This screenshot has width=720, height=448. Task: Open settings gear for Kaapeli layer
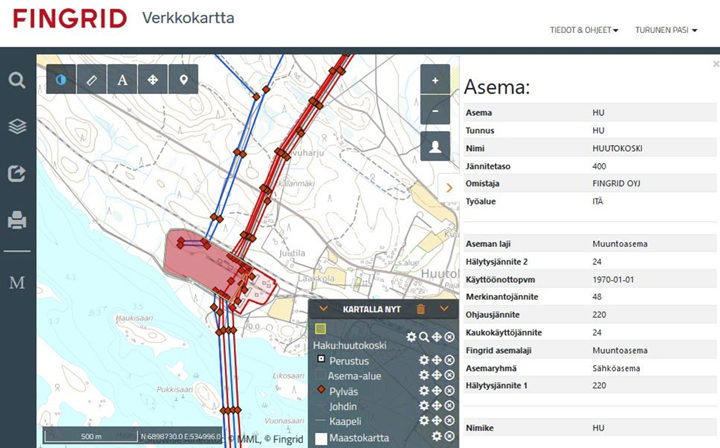click(x=424, y=420)
